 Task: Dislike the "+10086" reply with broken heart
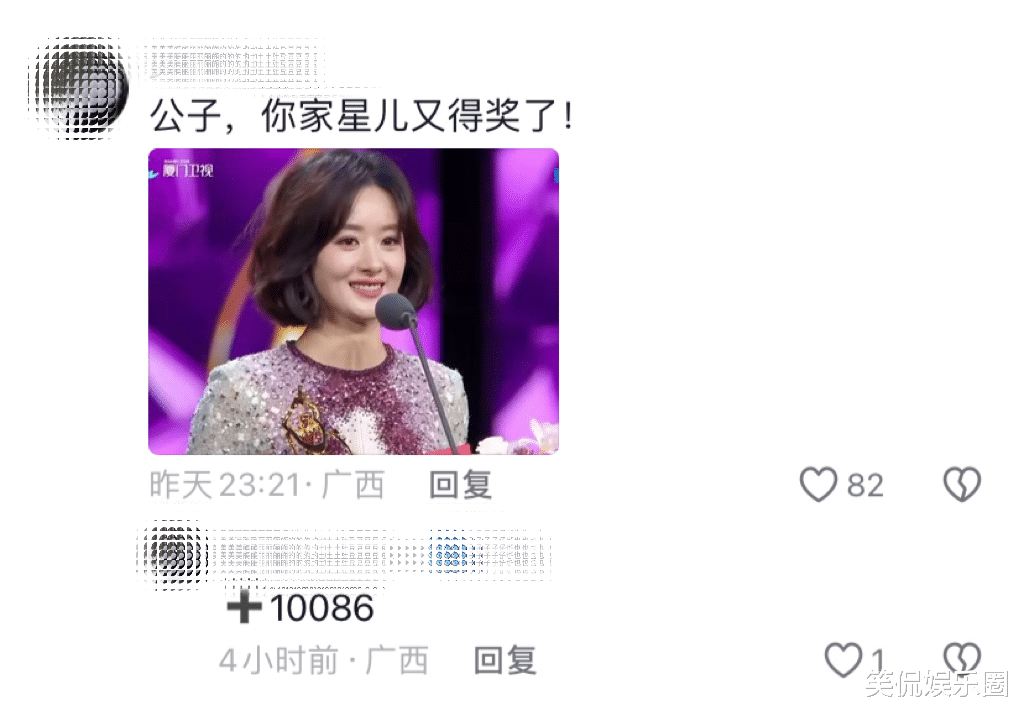(962, 659)
